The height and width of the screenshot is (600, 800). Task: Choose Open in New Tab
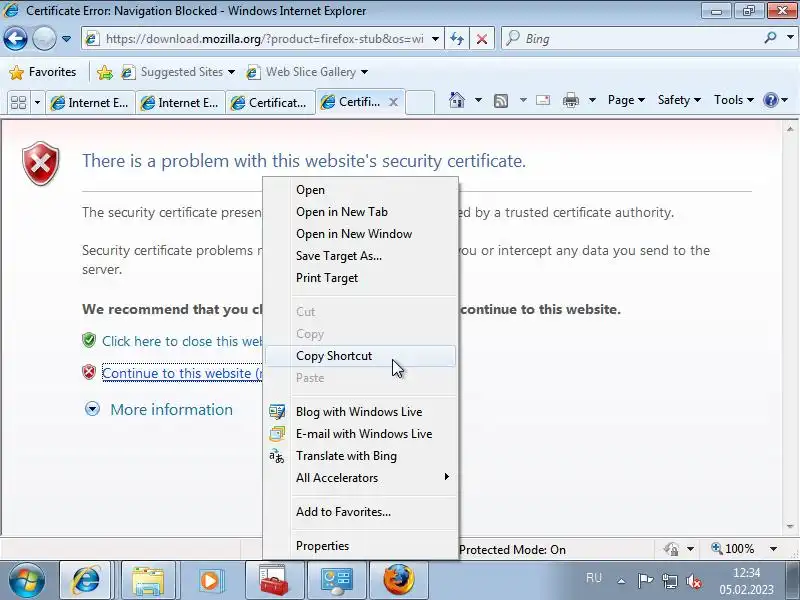click(x=360, y=212)
